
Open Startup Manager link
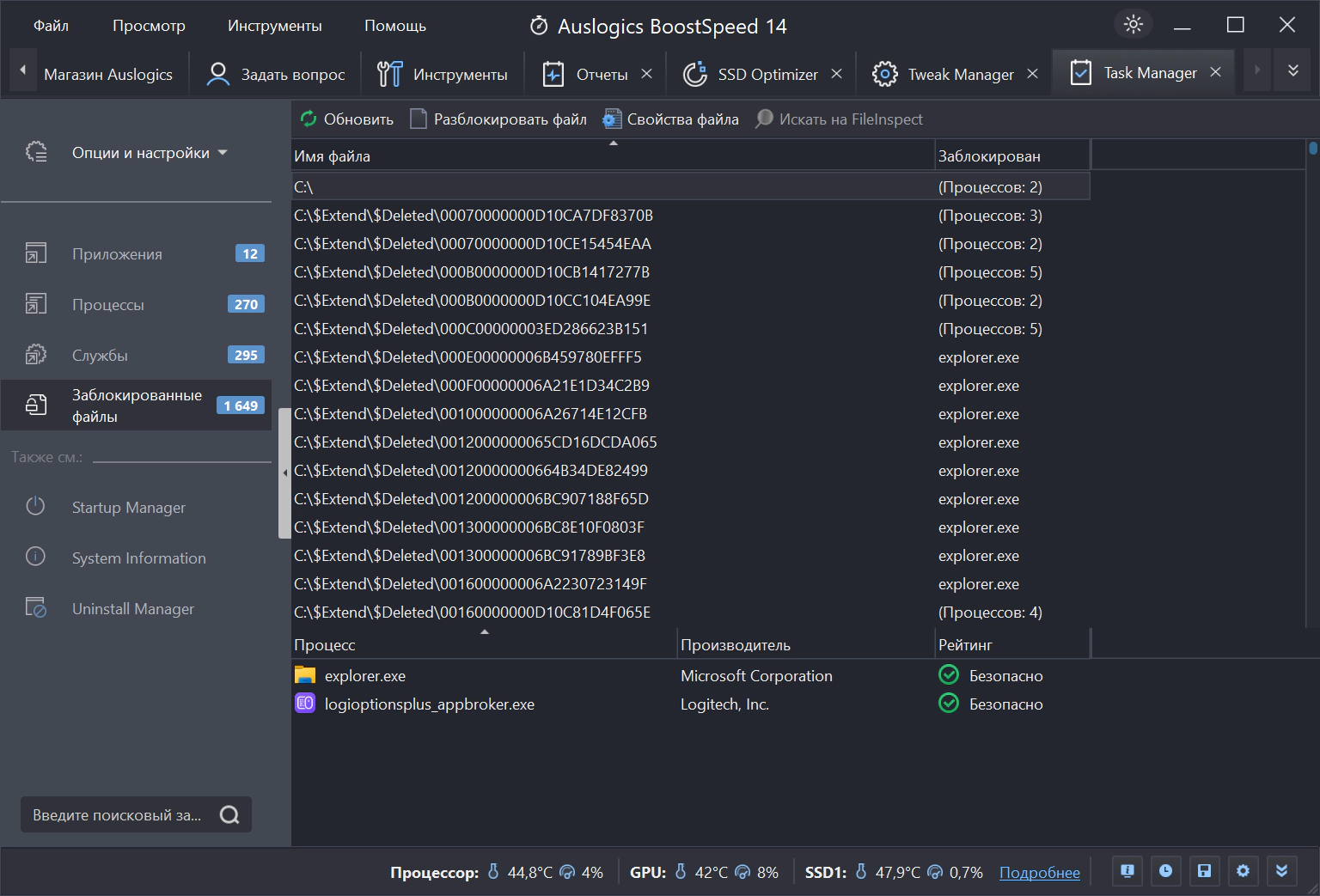tap(129, 508)
